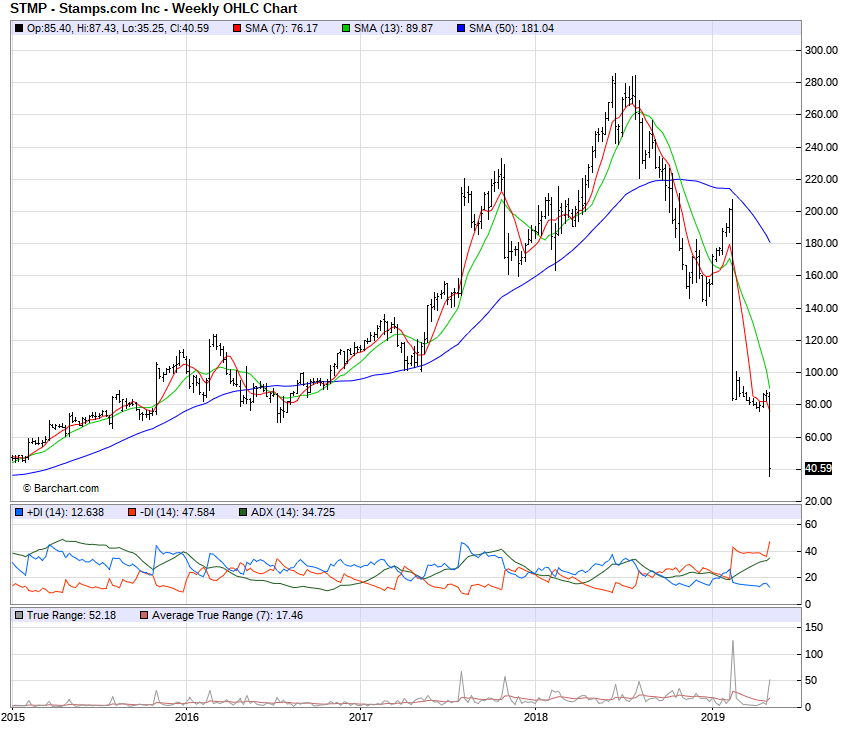
Task: Click the SMA (50): 181.04 legend text
Action: click(511, 28)
